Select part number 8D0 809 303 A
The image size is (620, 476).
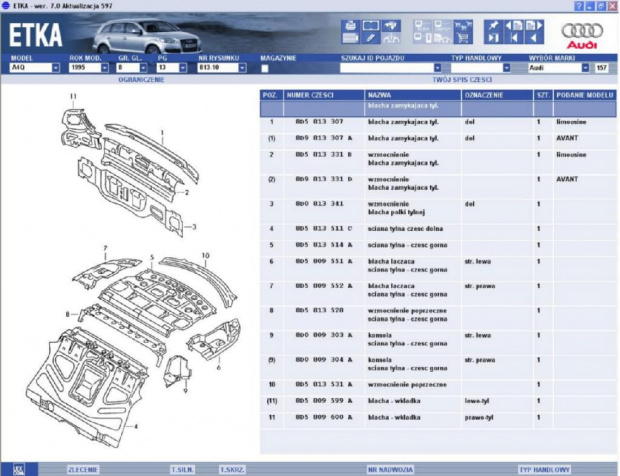324,335
